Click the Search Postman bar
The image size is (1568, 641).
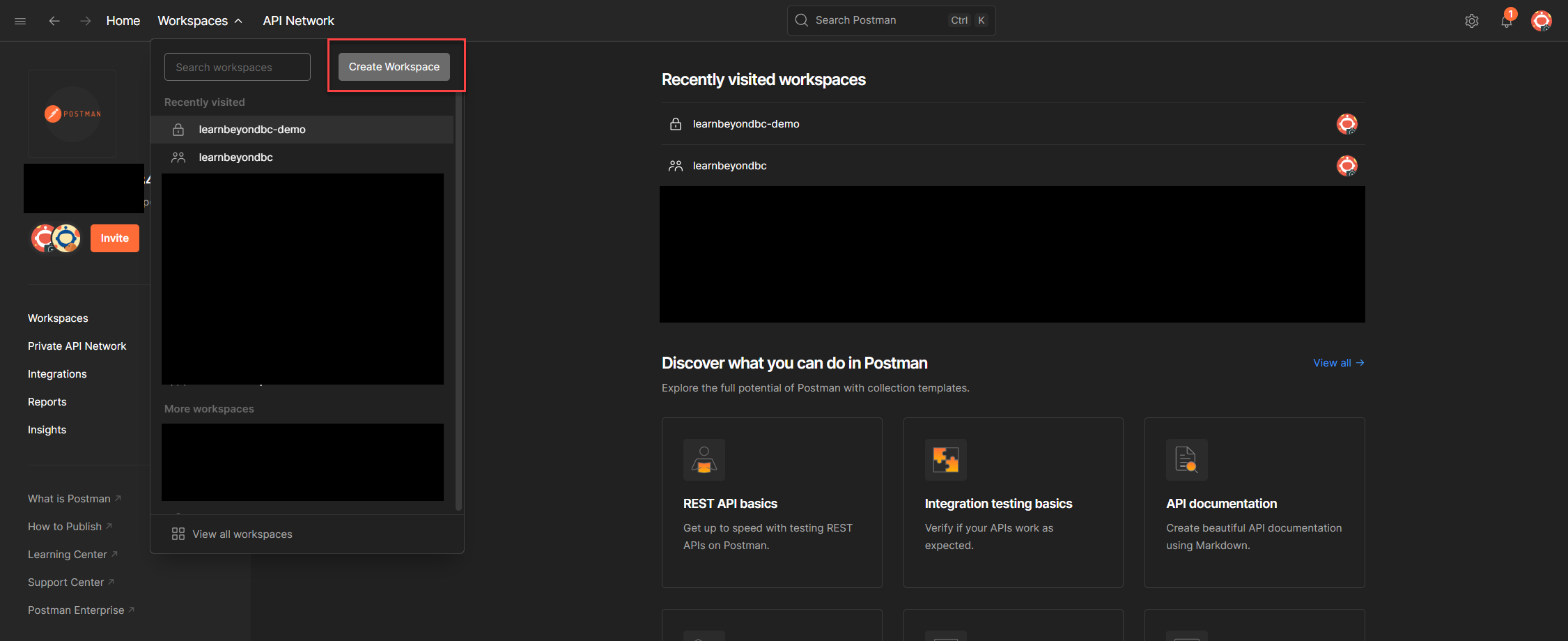tap(891, 20)
